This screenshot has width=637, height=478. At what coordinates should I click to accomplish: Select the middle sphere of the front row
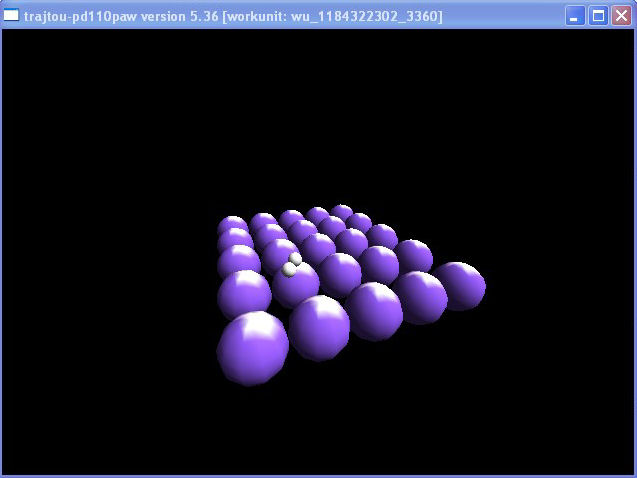pos(373,310)
